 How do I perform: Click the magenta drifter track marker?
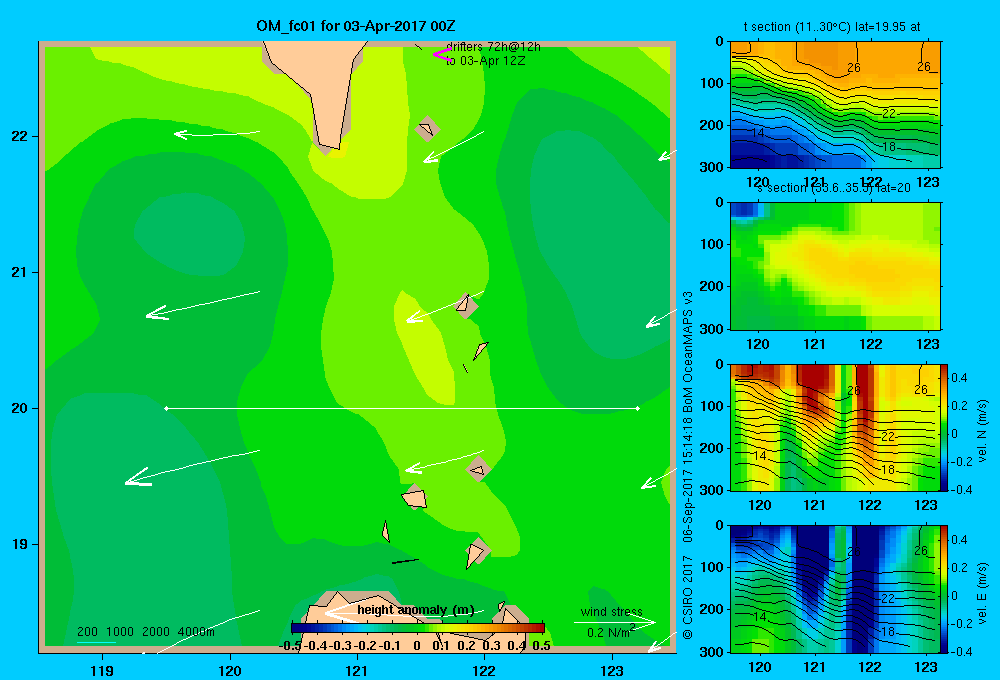(442, 54)
